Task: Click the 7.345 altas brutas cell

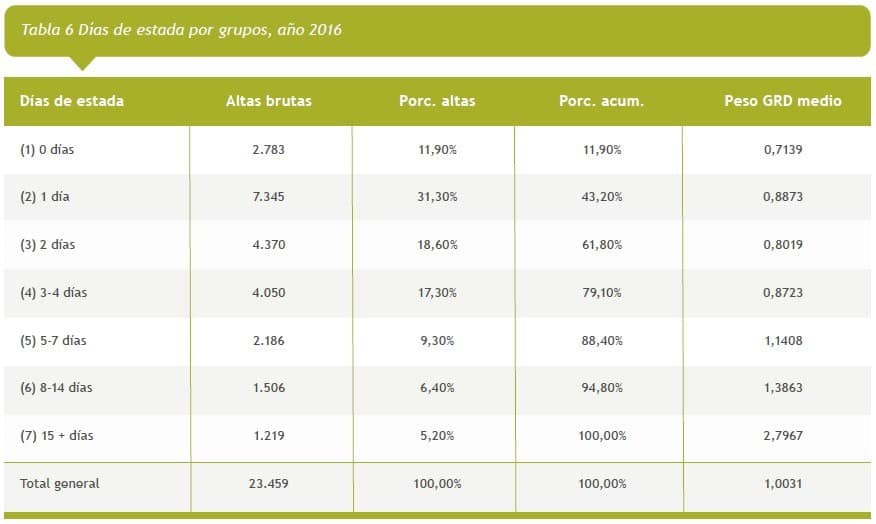Action: [269, 197]
